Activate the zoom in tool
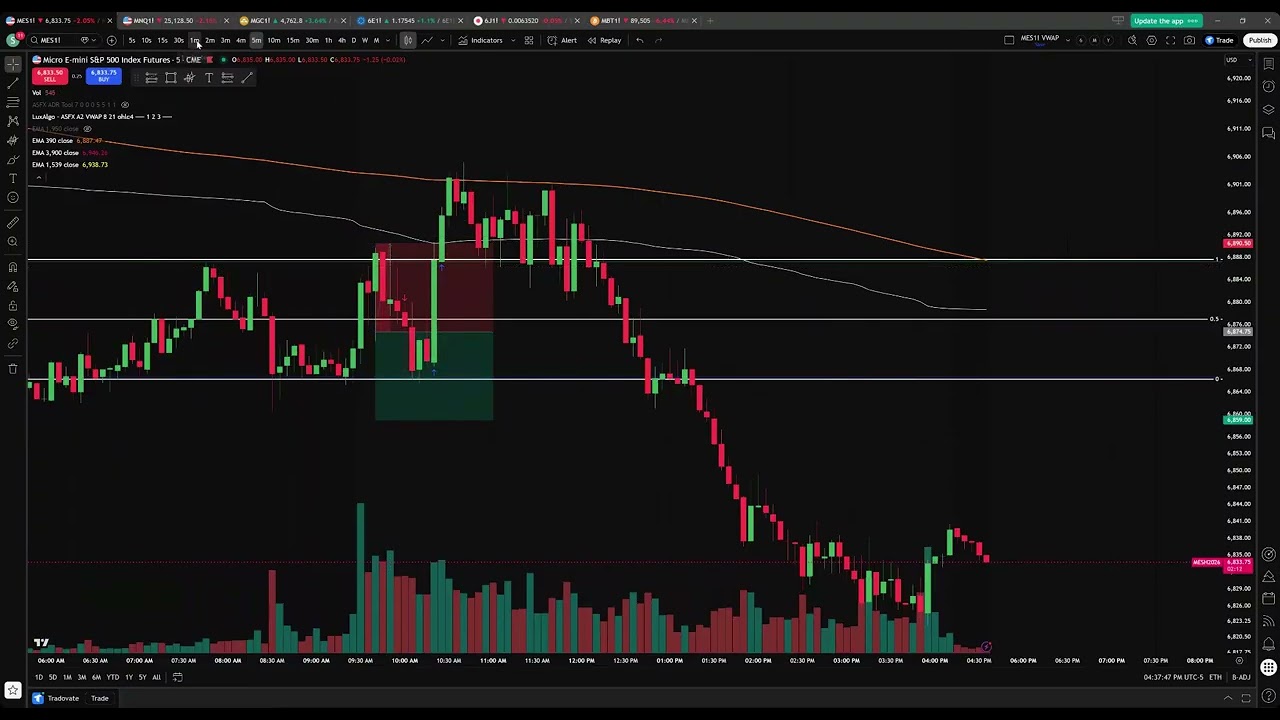This screenshot has height=720, width=1280. tap(13, 242)
